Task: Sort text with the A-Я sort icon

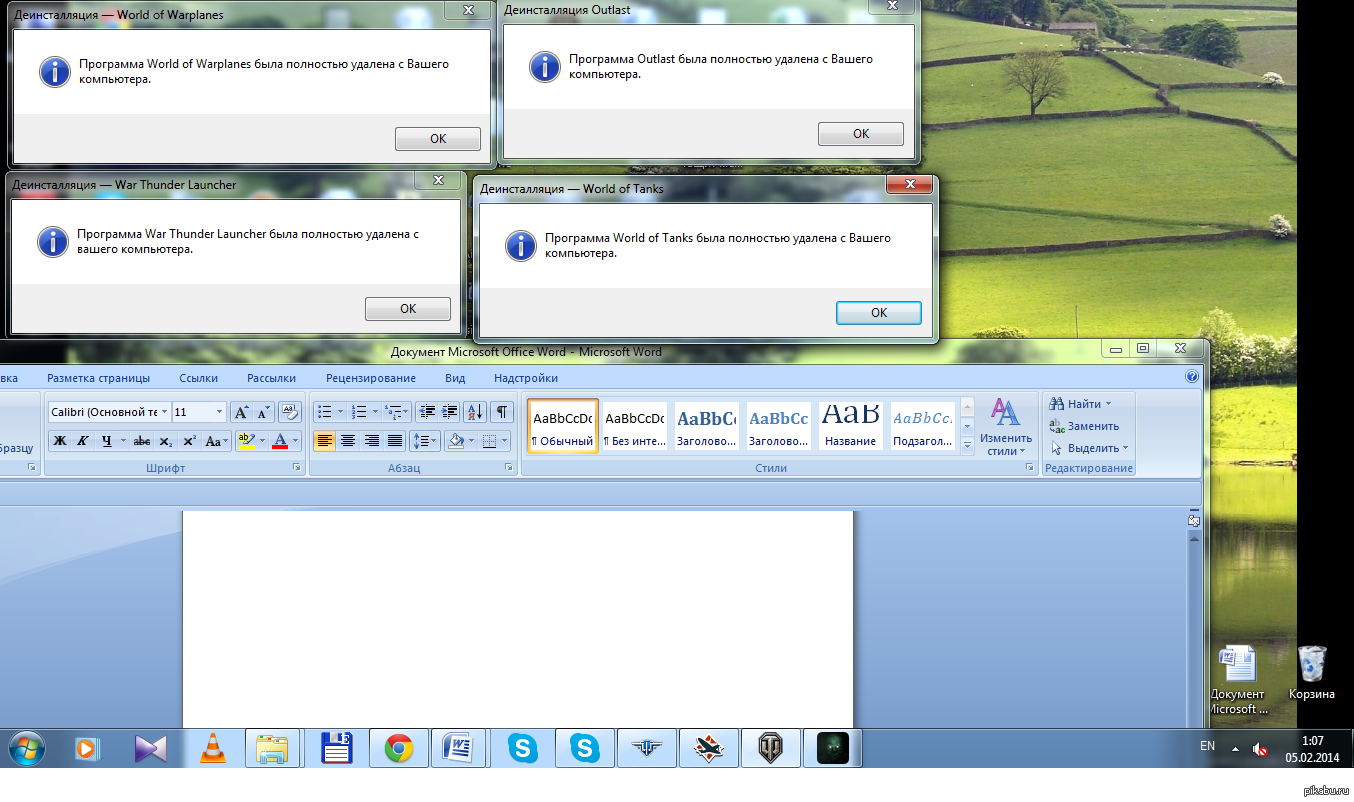Action: [476, 412]
